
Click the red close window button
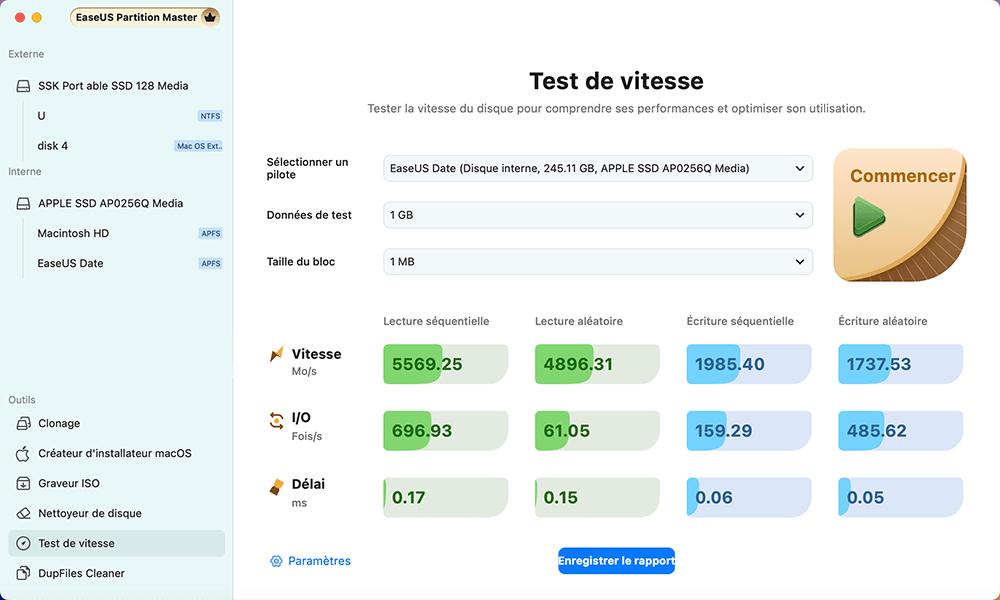(x=20, y=18)
